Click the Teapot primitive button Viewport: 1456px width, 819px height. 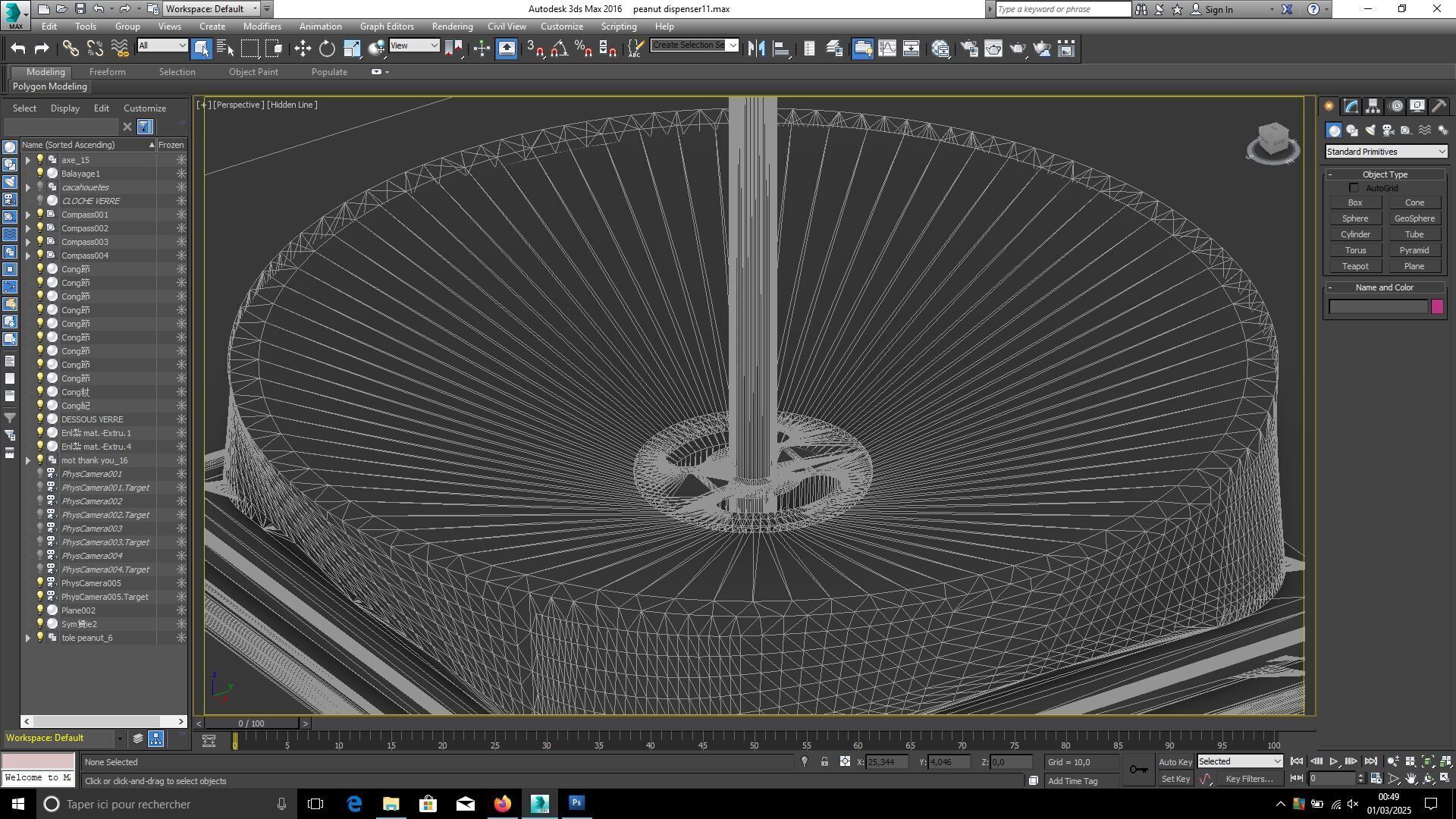coord(1354,267)
